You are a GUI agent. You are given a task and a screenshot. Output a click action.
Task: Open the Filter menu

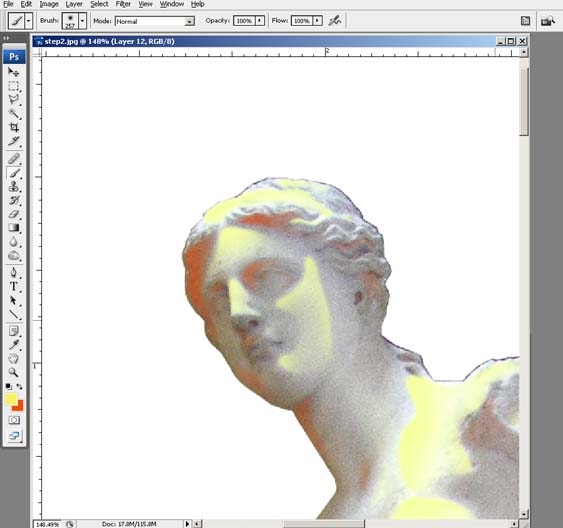coord(123,4)
